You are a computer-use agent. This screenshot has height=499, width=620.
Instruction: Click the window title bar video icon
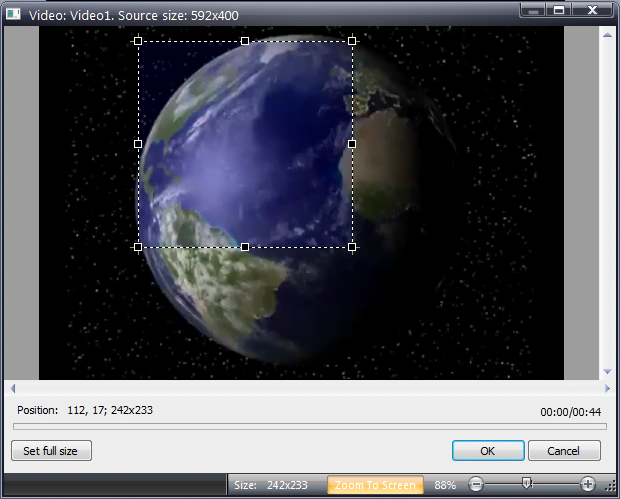point(13,14)
